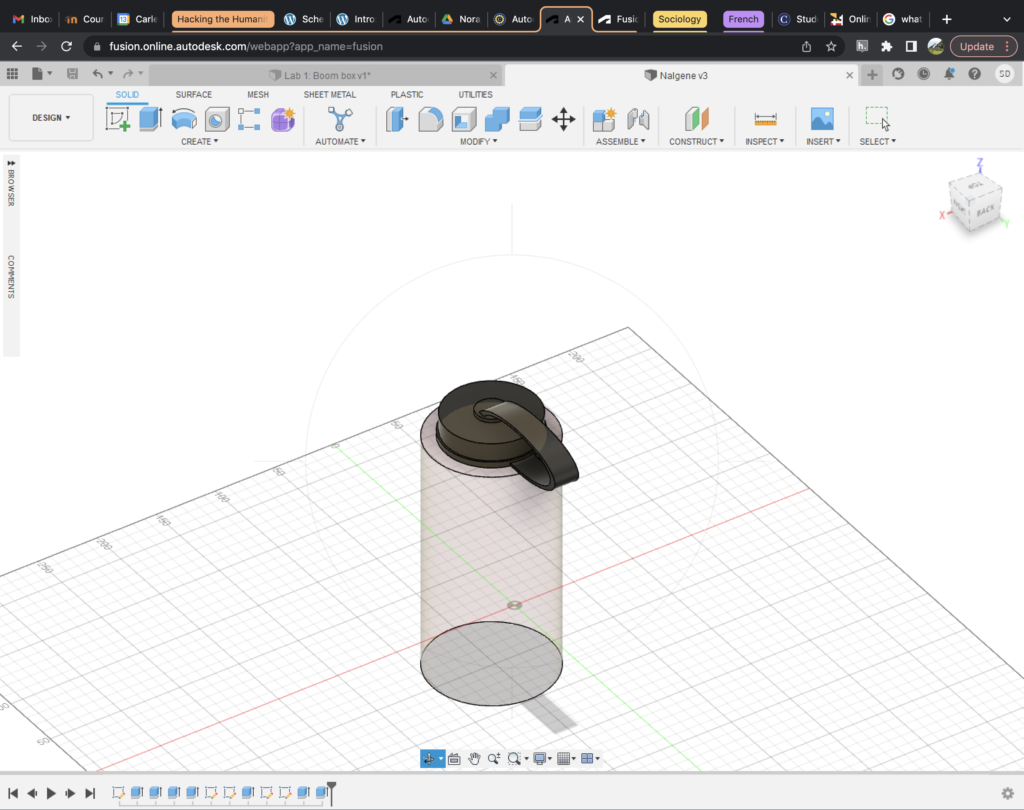Expand the MODIFY dropdown
Image resolution: width=1024 pixels, height=810 pixels.
pyautogui.click(x=478, y=141)
